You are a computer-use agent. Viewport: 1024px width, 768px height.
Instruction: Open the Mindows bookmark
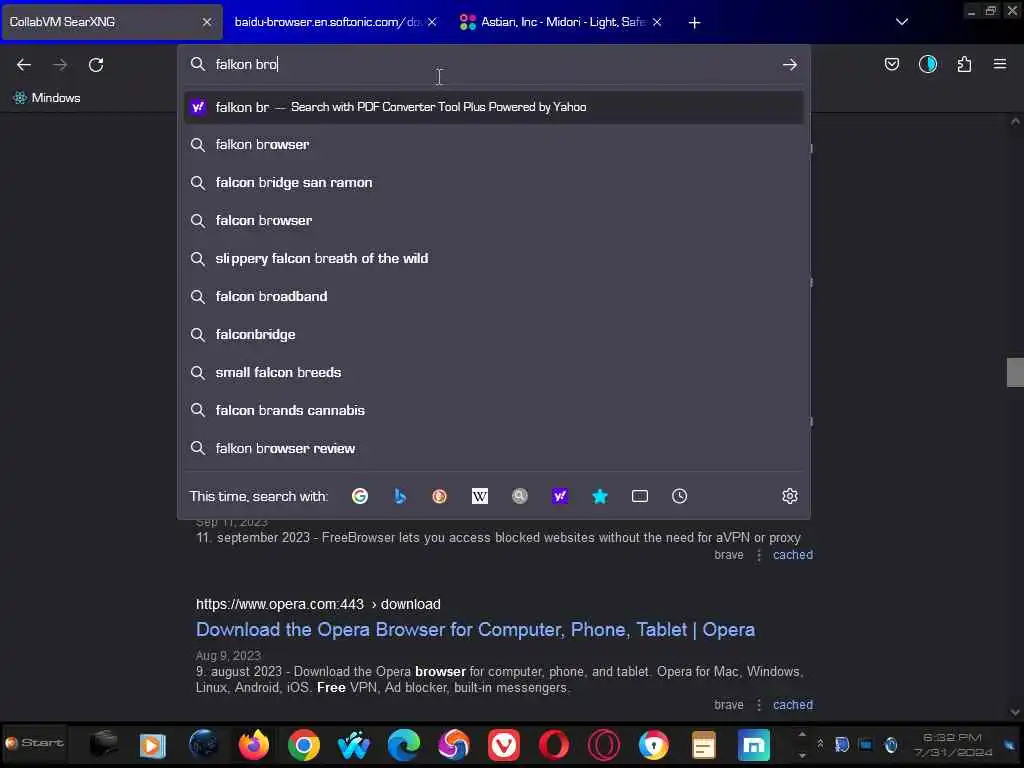tap(46, 98)
